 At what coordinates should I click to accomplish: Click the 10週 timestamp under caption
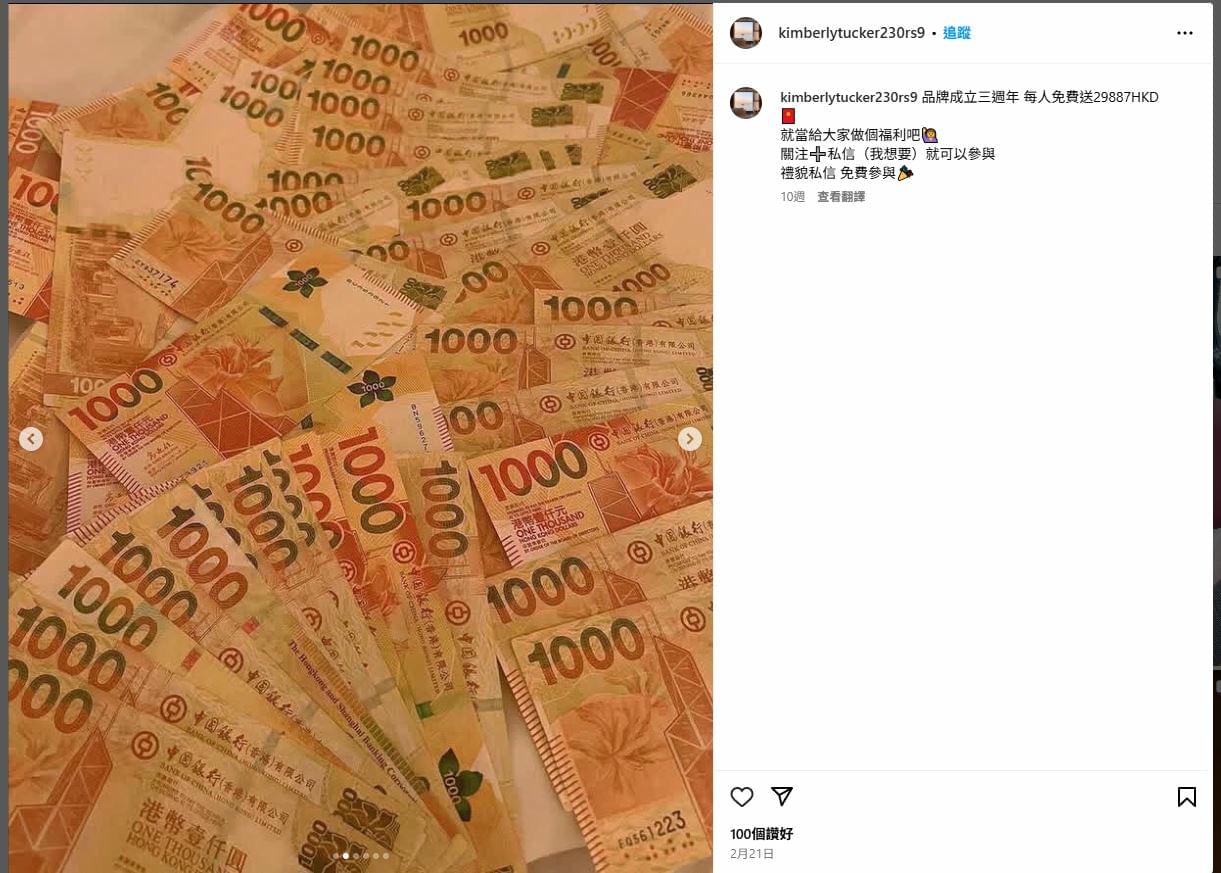pos(793,197)
